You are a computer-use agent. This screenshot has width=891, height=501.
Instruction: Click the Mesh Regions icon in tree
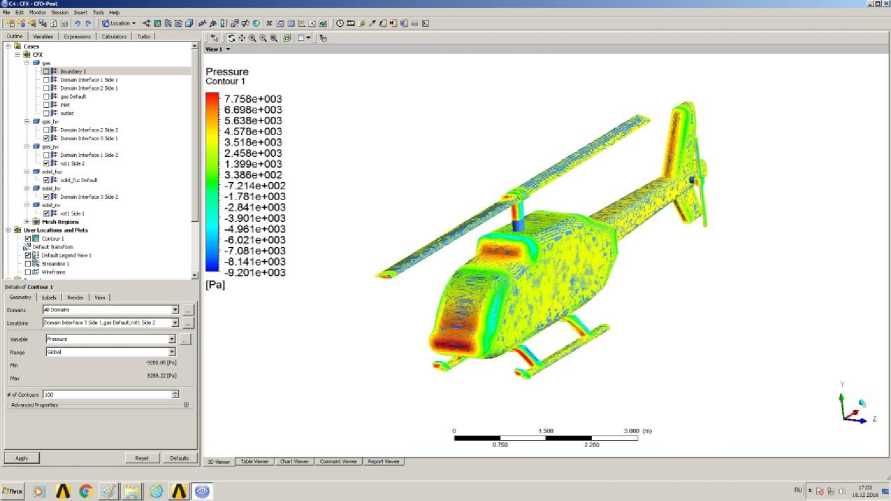coord(36,222)
